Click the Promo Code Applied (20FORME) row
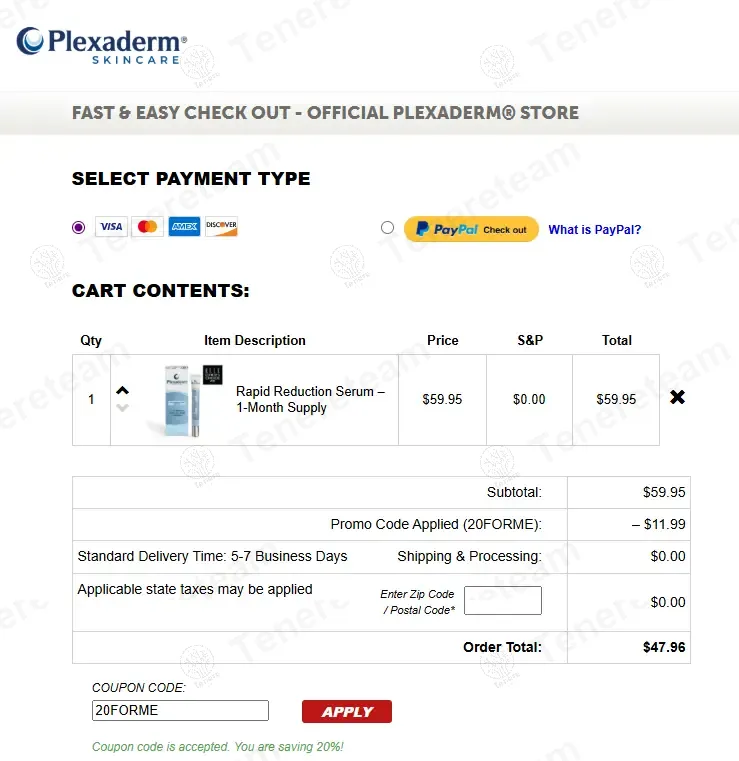739x761 pixels. click(436, 524)
